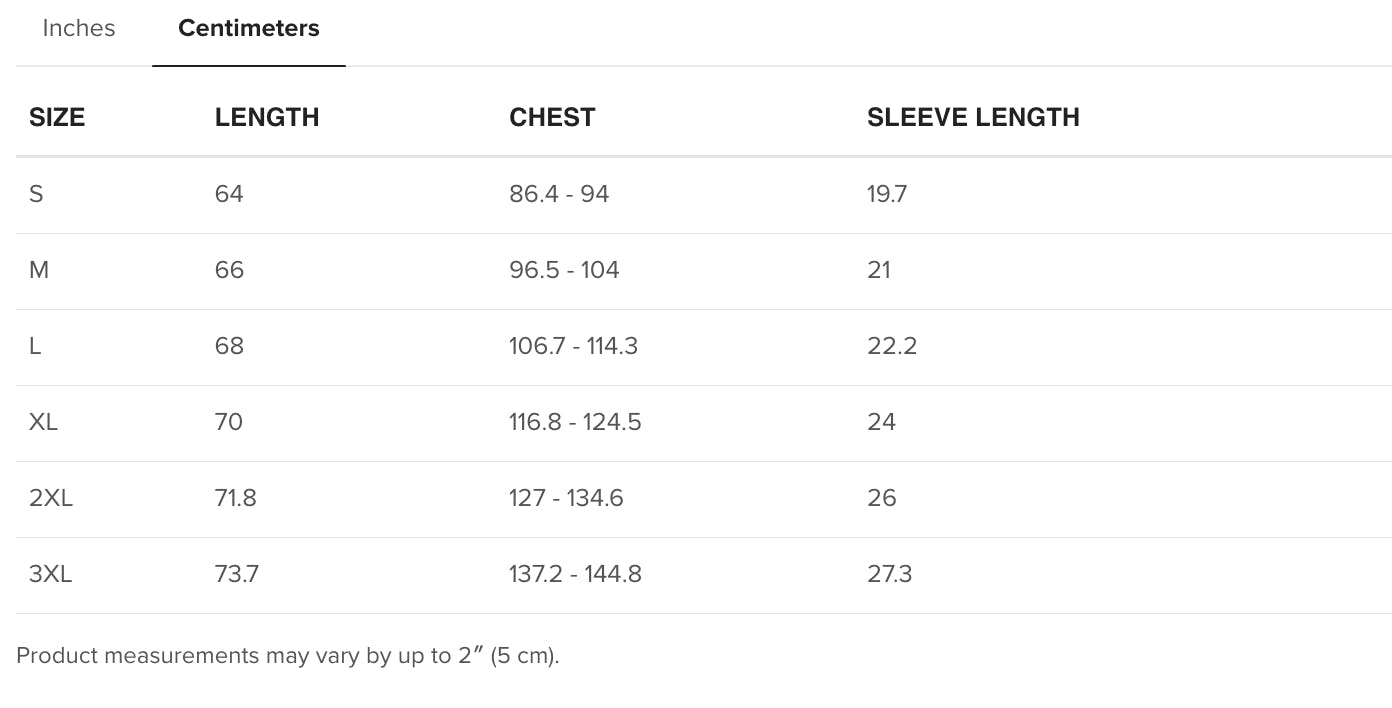Click the LENGTH column header

pyautogui.click(x=267, y=117)
